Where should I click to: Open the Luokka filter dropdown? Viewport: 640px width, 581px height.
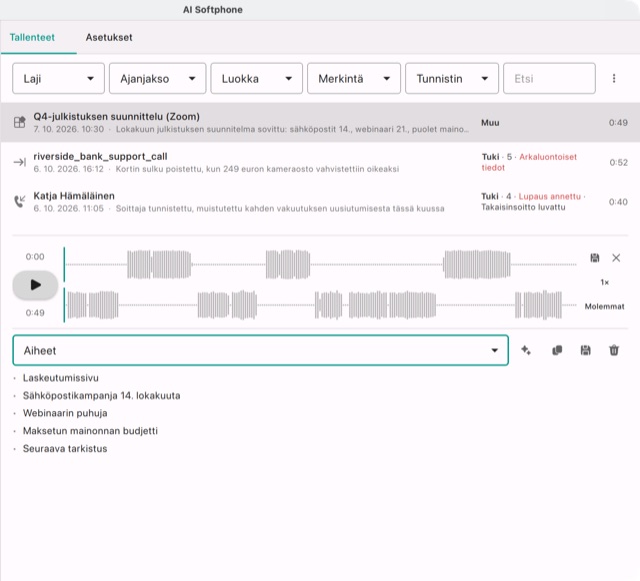coord(257,78)
